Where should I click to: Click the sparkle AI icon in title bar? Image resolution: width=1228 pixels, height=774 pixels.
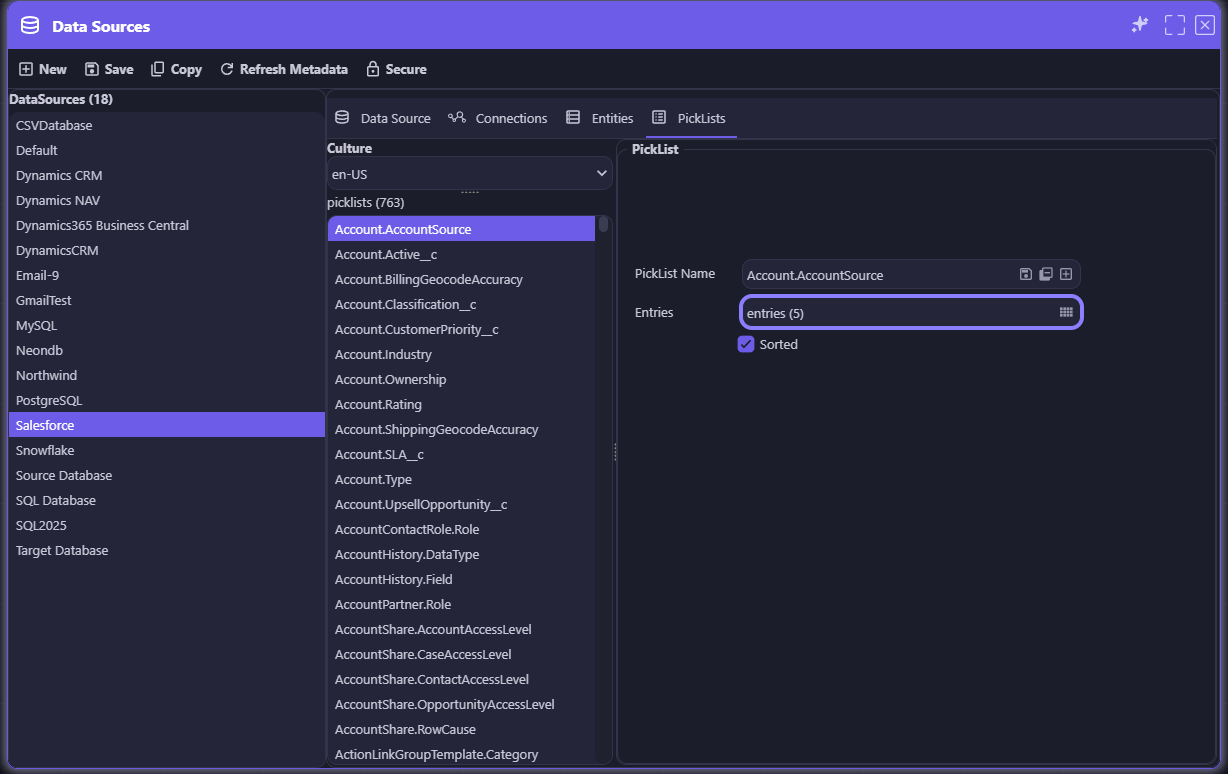(1139, 25)
